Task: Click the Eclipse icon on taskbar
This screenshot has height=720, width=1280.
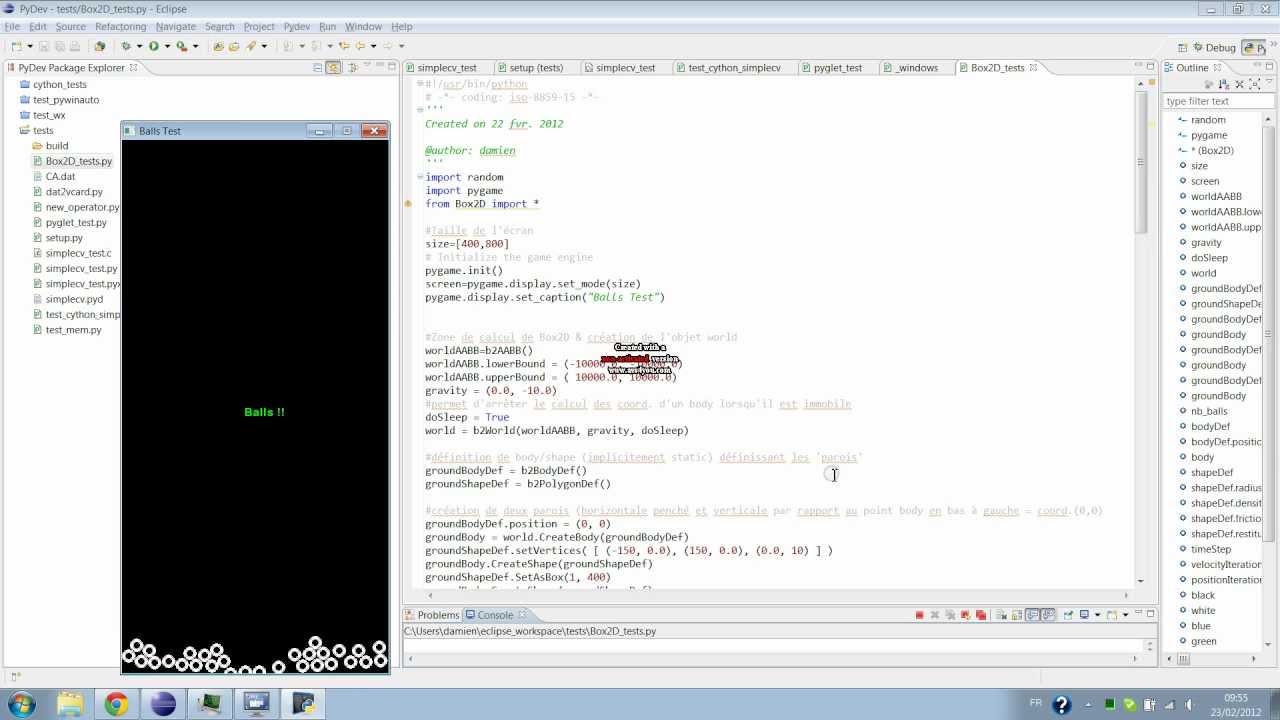Action: pyautogui.click(x=162, y=705)
